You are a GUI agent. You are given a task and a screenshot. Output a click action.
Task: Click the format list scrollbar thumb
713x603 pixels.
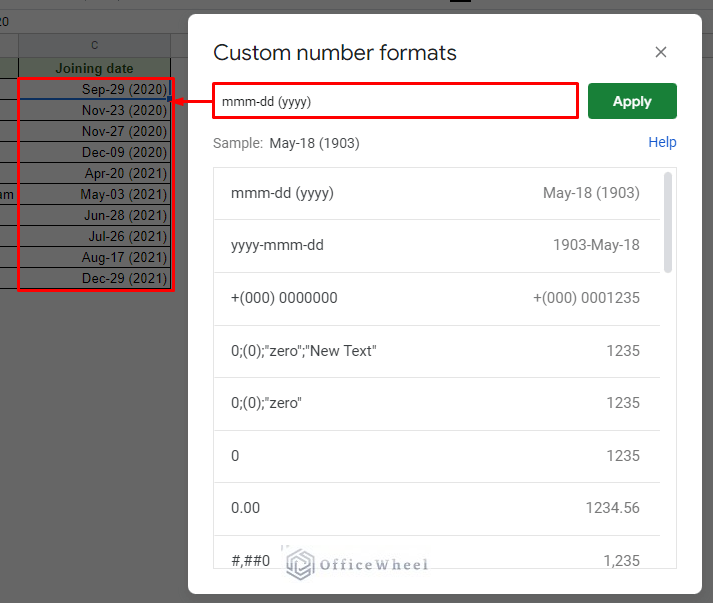668,222
